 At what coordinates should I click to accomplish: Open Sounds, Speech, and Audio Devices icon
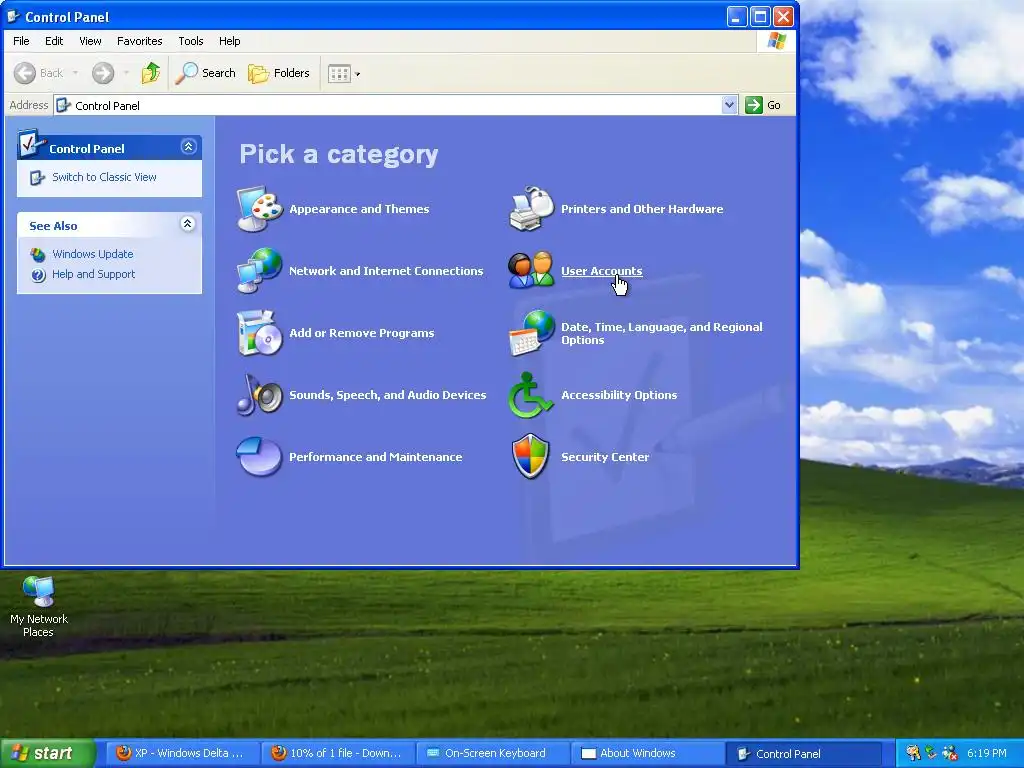(x=259, y=395)
